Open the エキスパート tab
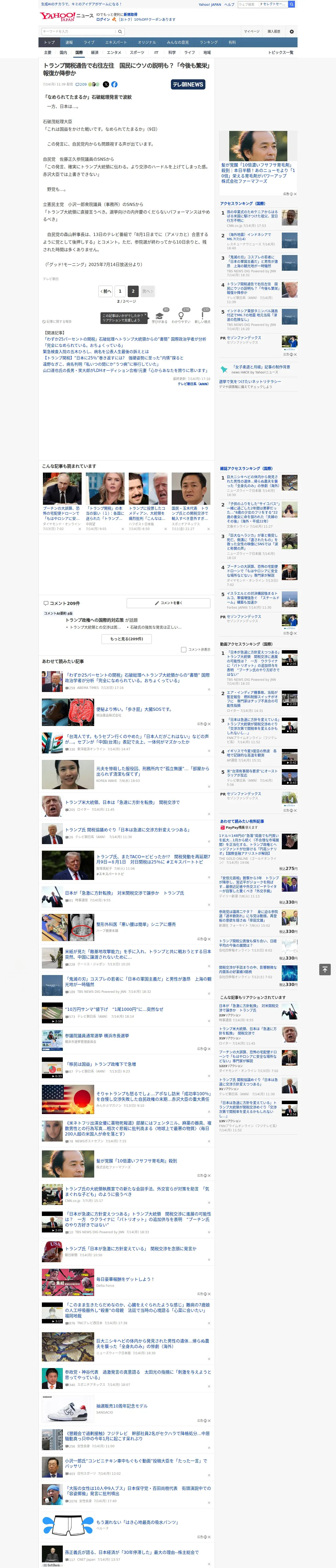Image resolution: width=336 pixels, height=1568 pixels. coord(116,43)
